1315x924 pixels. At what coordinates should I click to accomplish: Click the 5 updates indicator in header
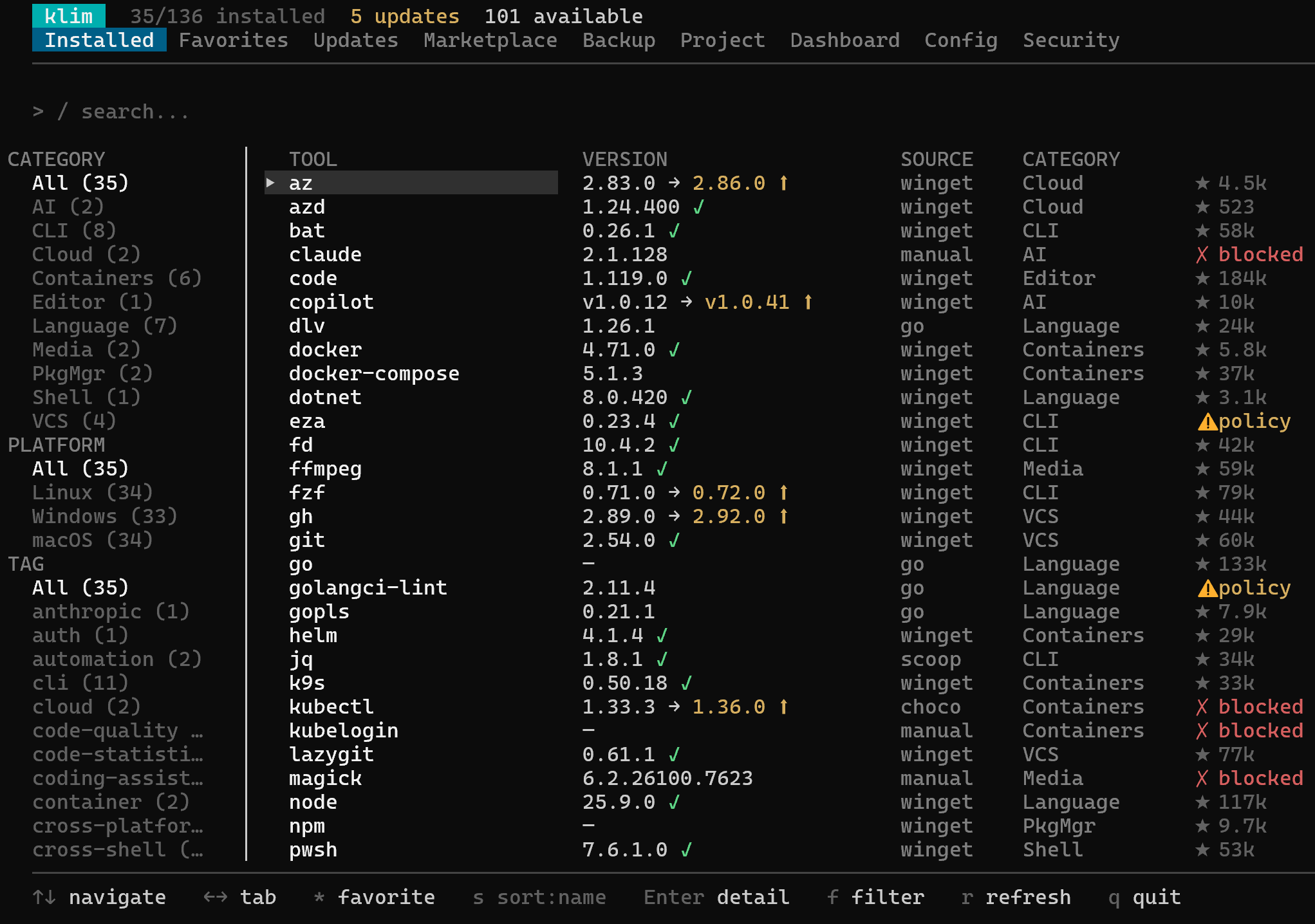(405, 17)
